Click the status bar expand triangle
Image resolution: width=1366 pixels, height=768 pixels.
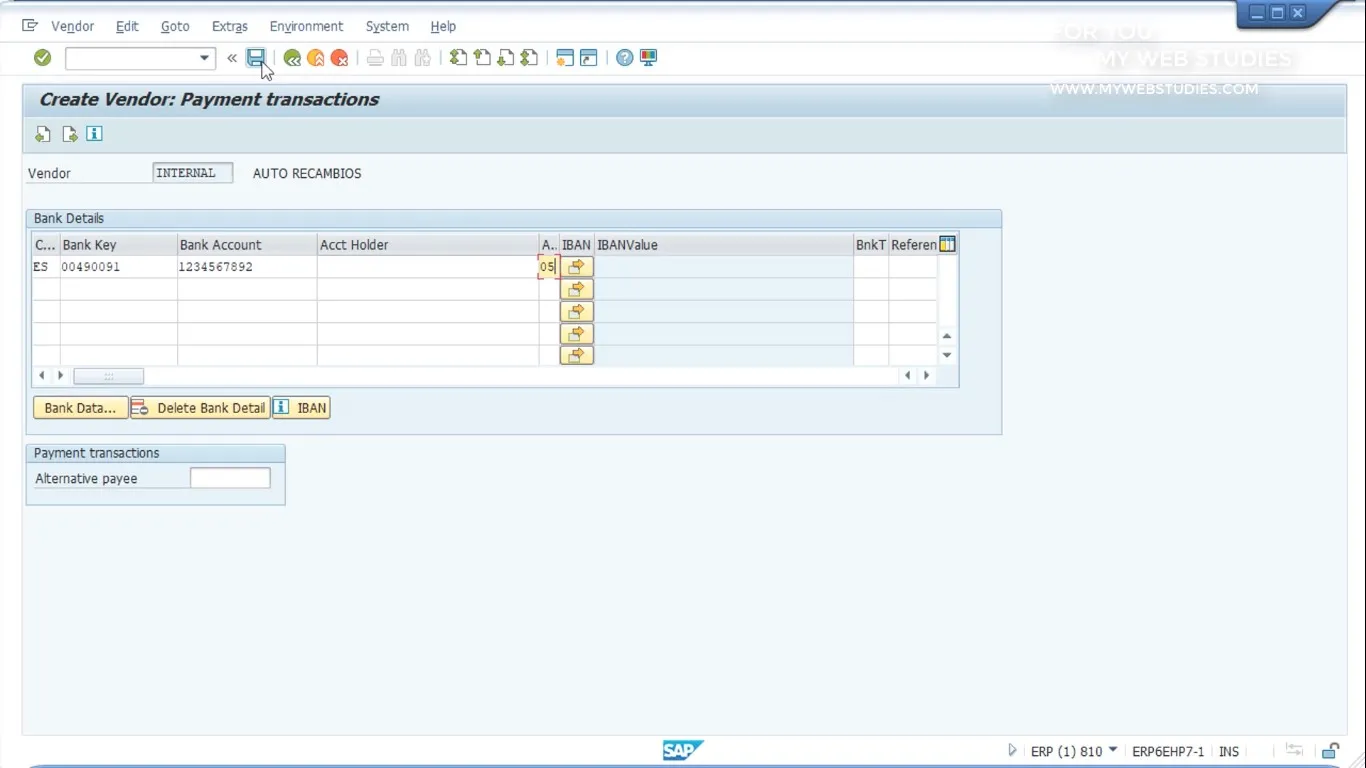coord(1012,750)
